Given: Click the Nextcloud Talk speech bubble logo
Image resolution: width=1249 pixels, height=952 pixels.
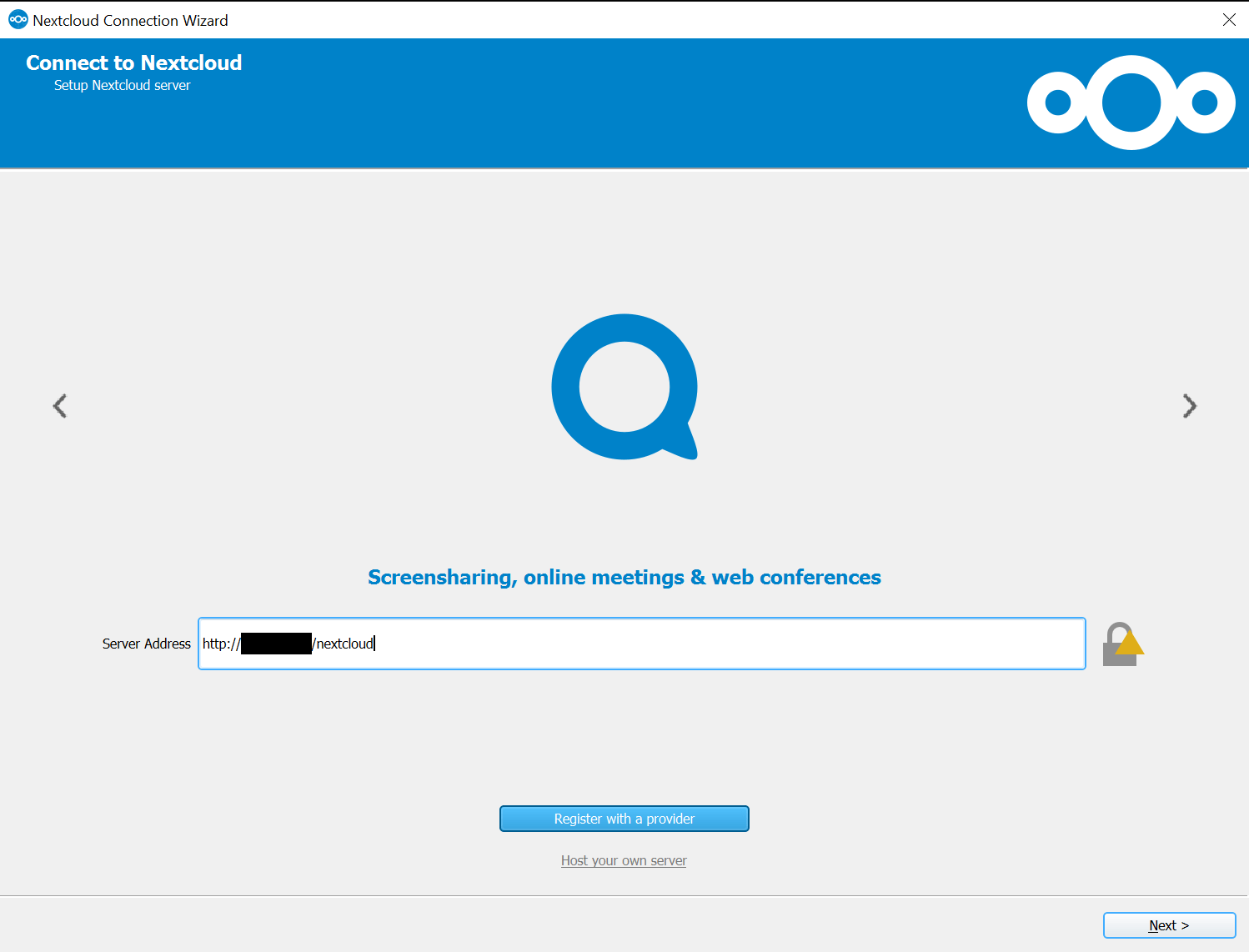Looking at the screenshot, I should 624,387.
